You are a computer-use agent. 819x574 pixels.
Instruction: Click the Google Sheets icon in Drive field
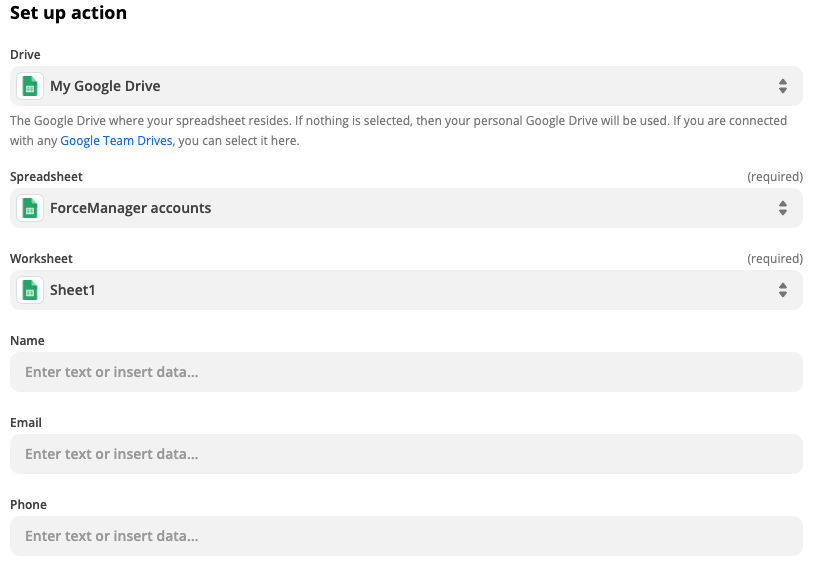click(x=30, y=86)
